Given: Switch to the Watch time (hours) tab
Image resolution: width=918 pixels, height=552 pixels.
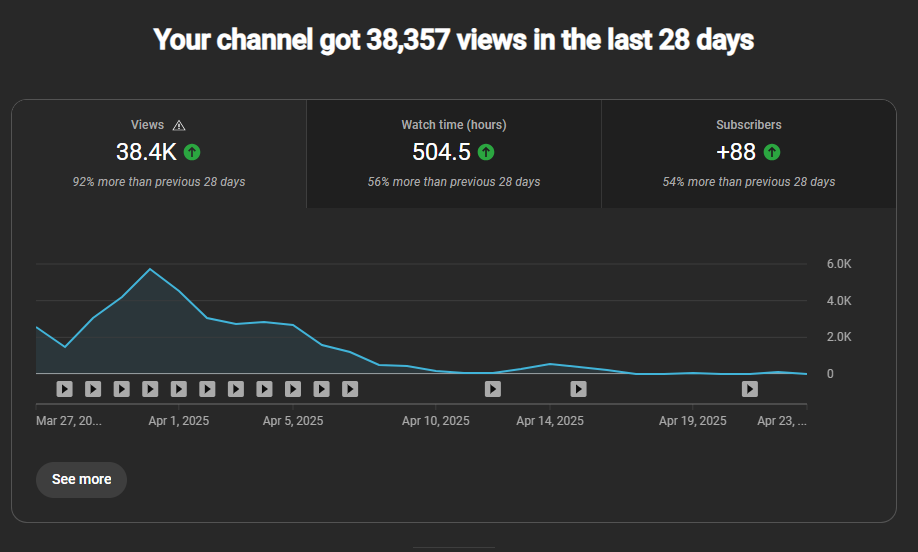Looking at the screenshot, I should coord(453,153).
